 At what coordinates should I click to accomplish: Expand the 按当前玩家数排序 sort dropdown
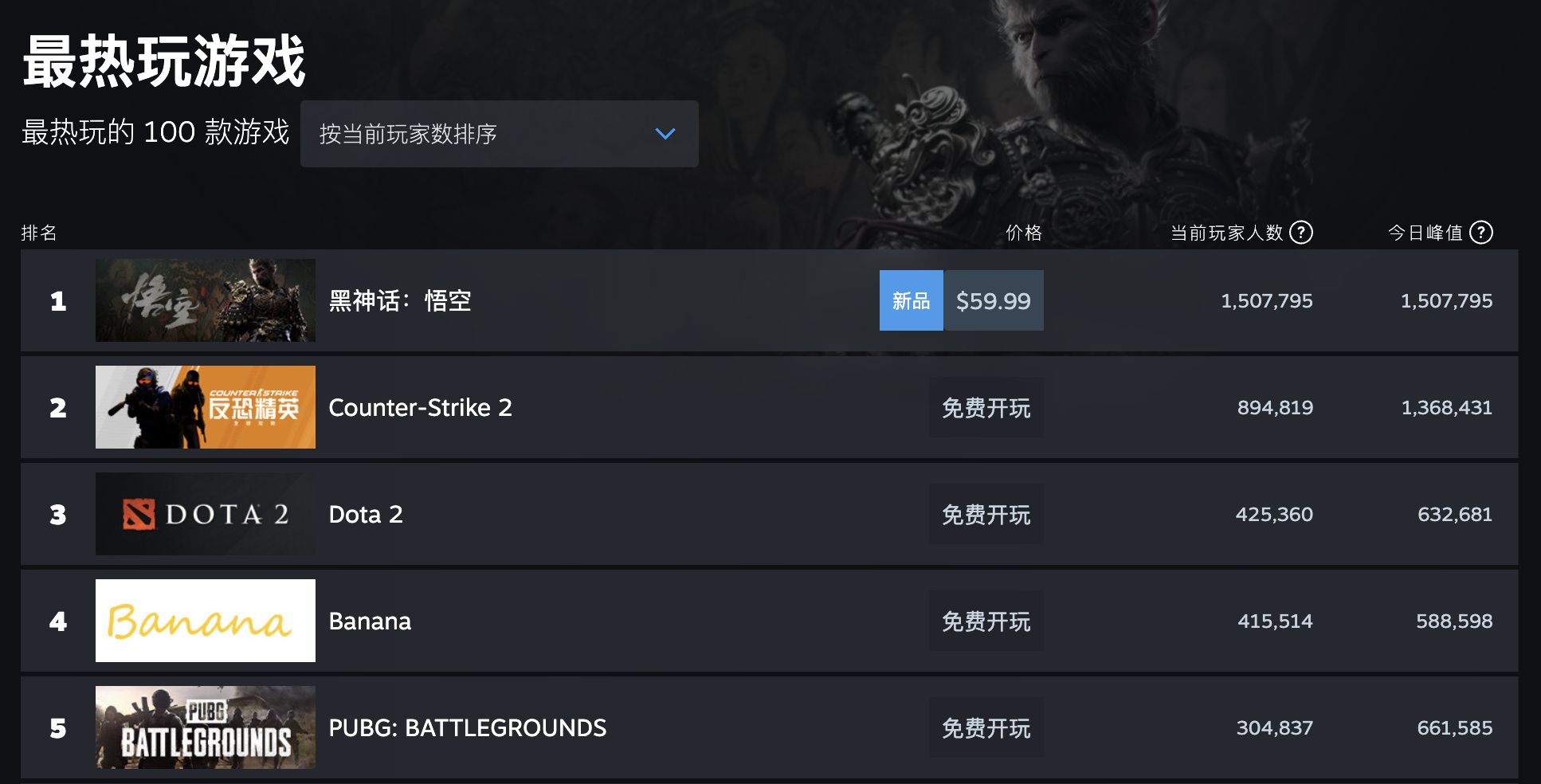click(x=499, y=134)
